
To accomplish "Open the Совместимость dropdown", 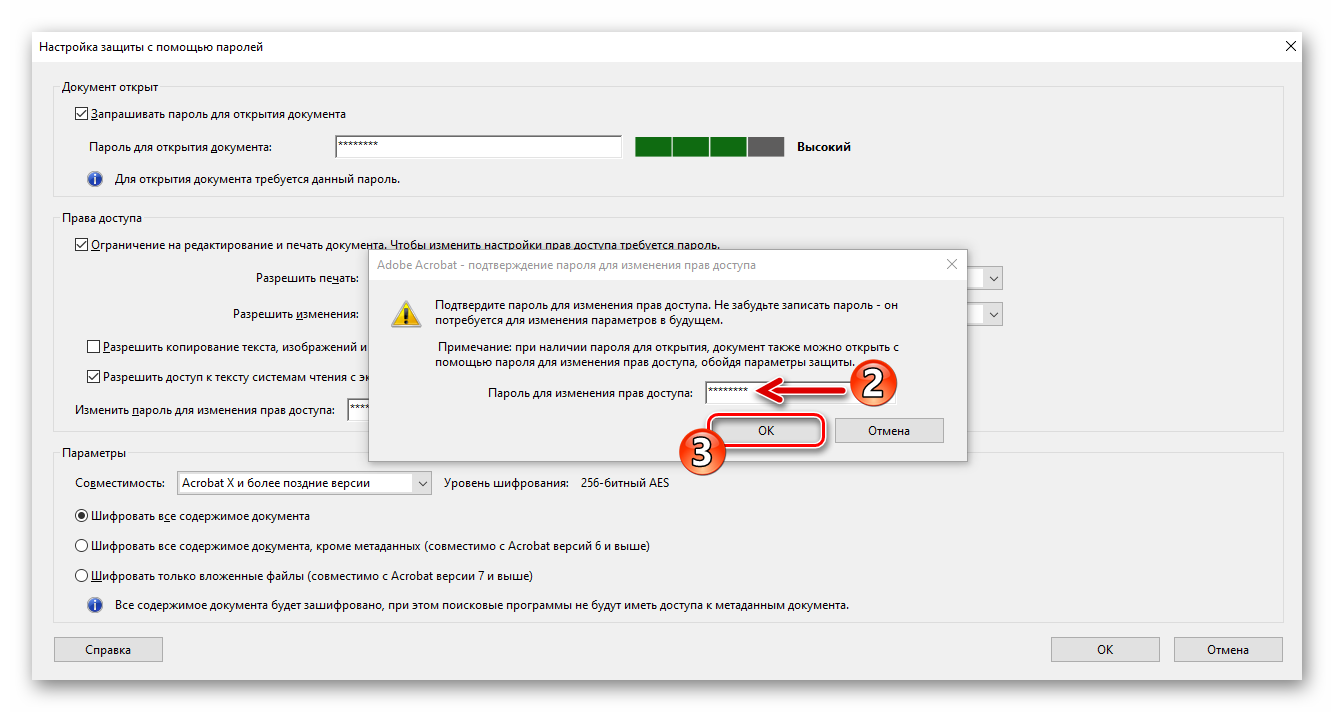I will (304, 483).
